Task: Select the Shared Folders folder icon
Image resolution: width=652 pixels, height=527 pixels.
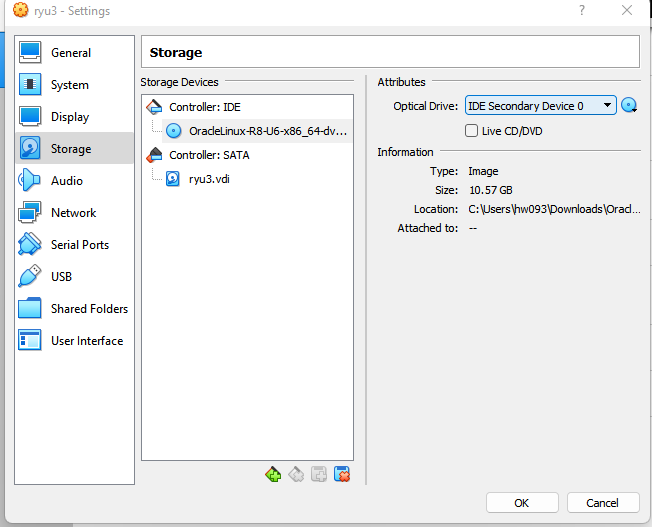Action: coord(30,308)
